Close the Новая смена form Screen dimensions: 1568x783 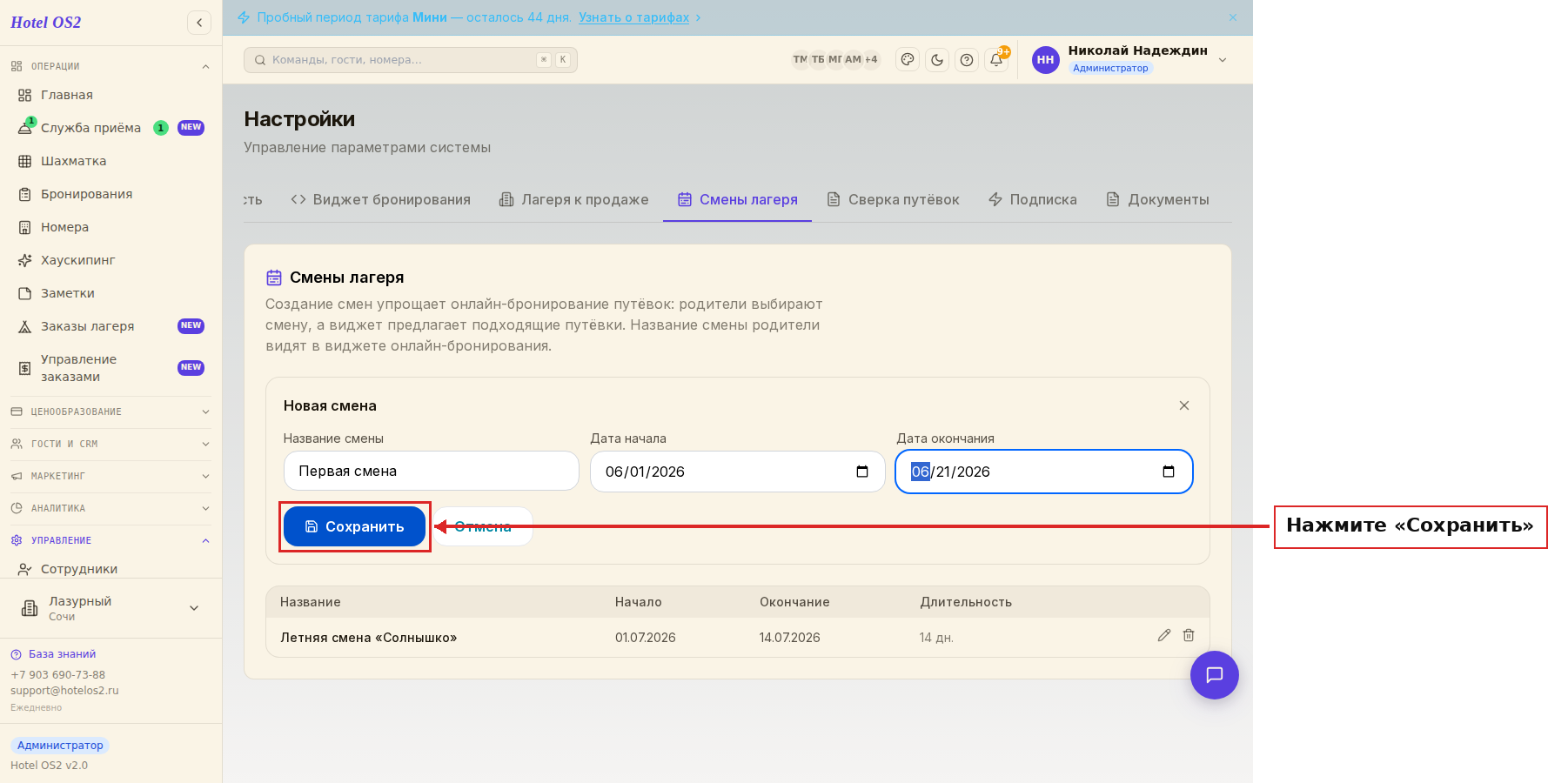(1184, 405)
